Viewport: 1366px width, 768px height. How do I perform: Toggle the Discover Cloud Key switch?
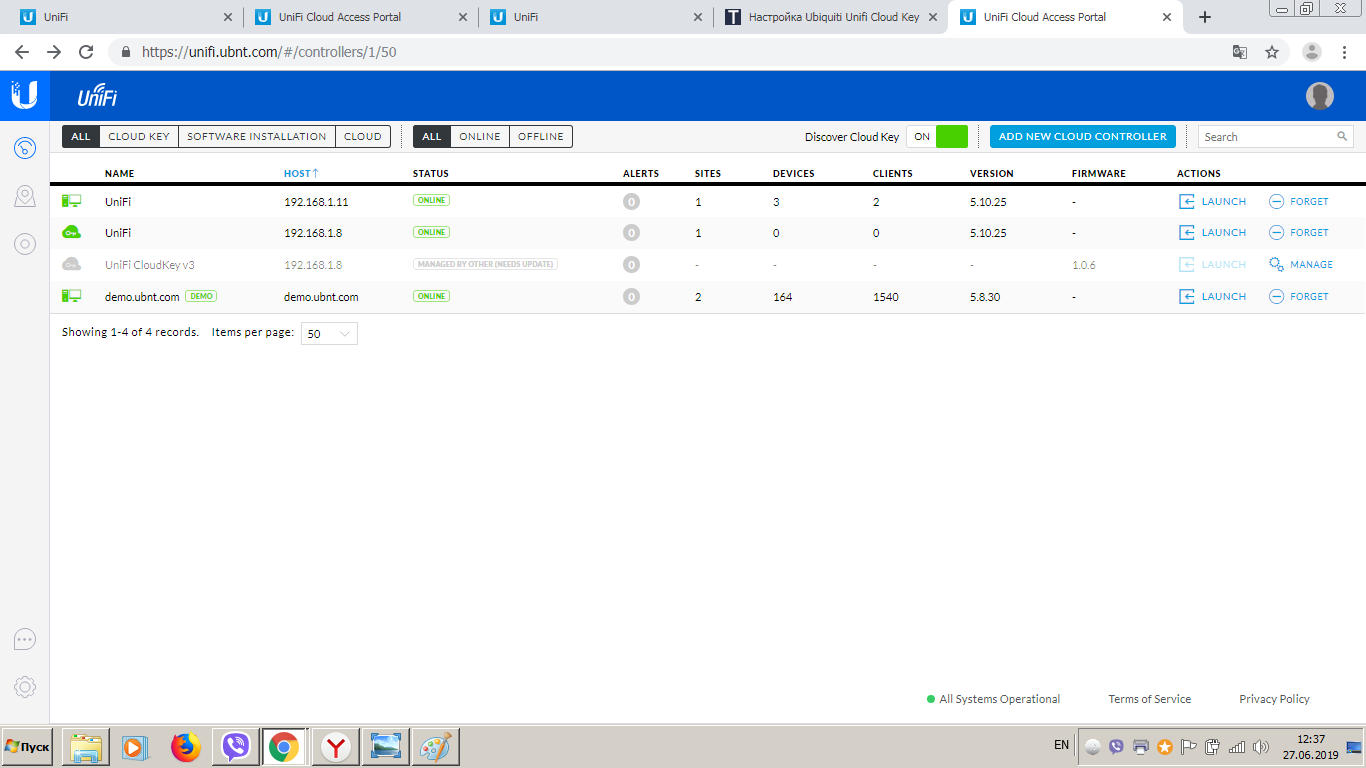coord(937,136)
